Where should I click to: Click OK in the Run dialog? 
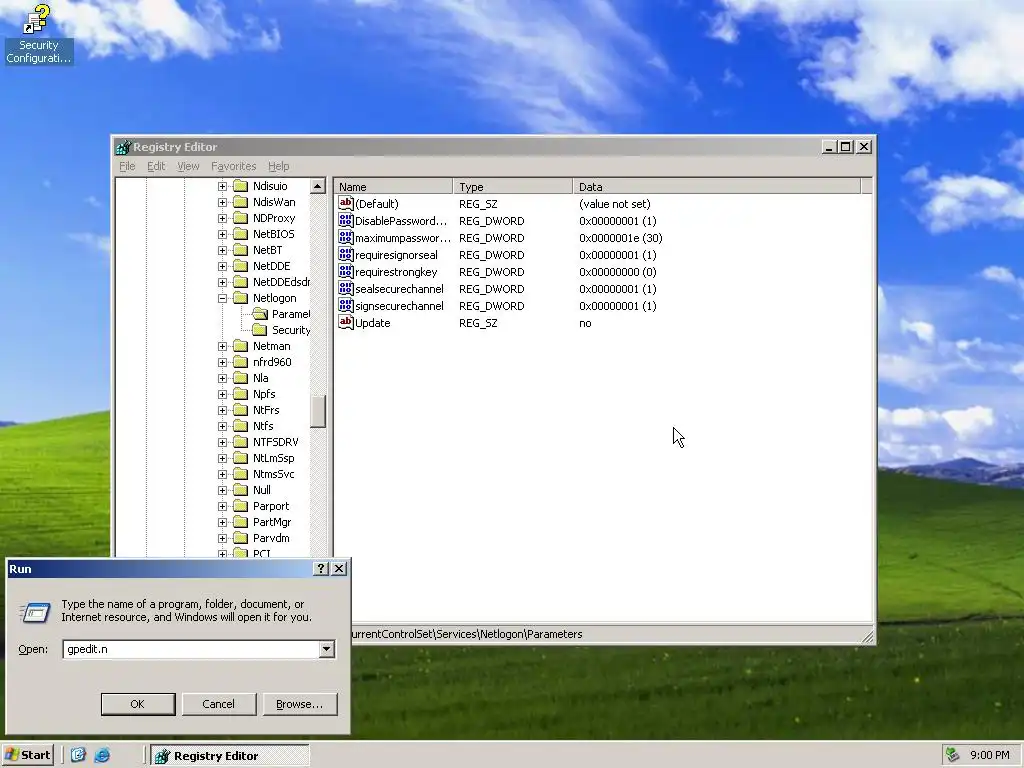138,704
